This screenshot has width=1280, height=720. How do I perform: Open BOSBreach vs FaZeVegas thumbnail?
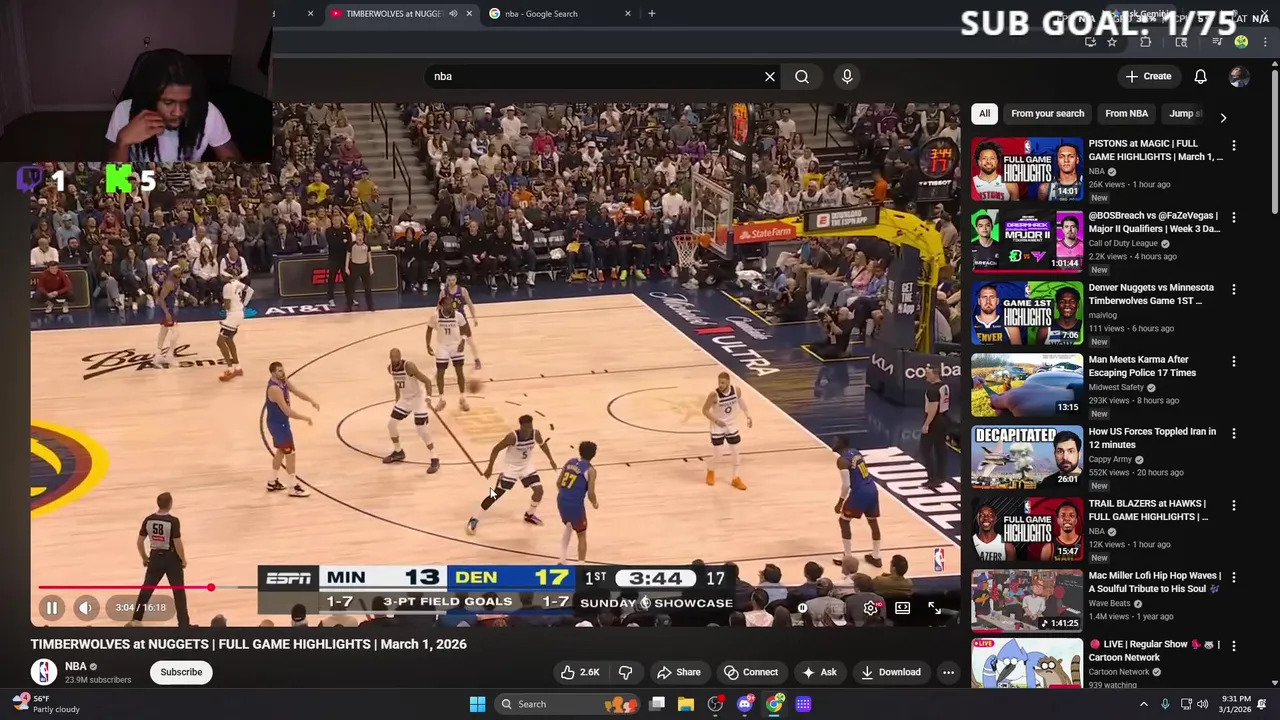coord(1027,241)
